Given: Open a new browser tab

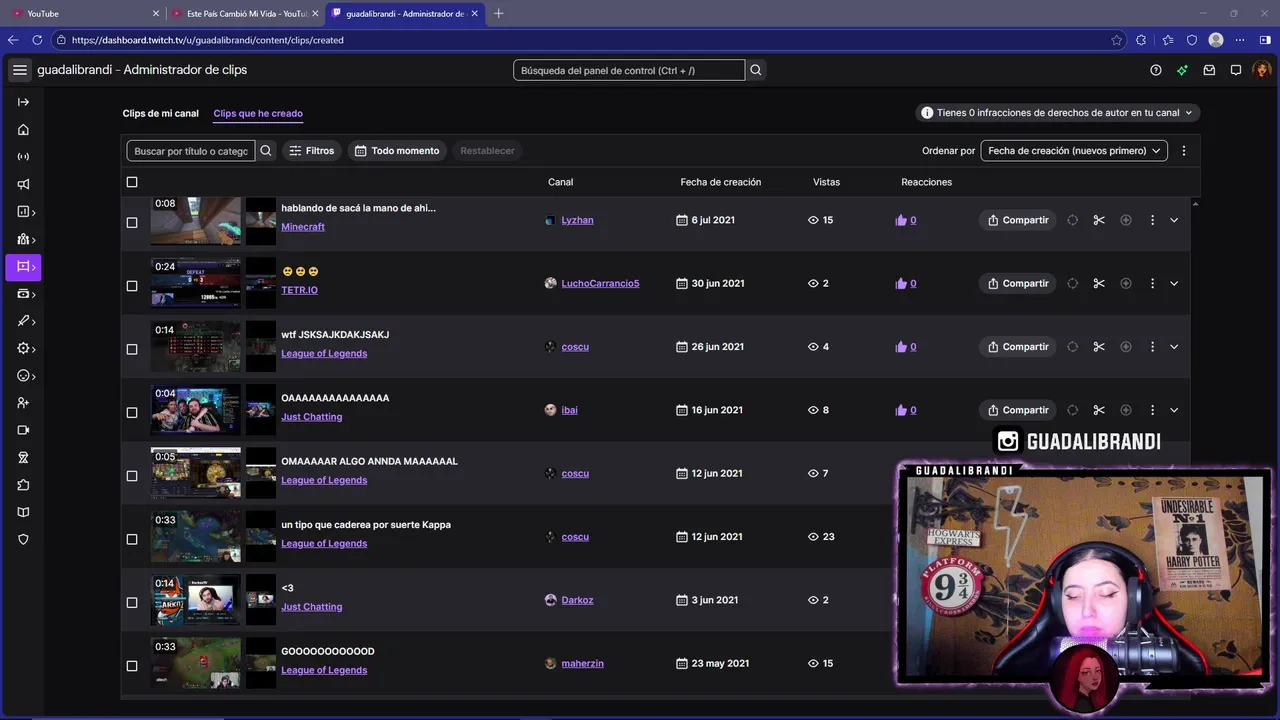Looking at the screenshot, I should point(499,13).
